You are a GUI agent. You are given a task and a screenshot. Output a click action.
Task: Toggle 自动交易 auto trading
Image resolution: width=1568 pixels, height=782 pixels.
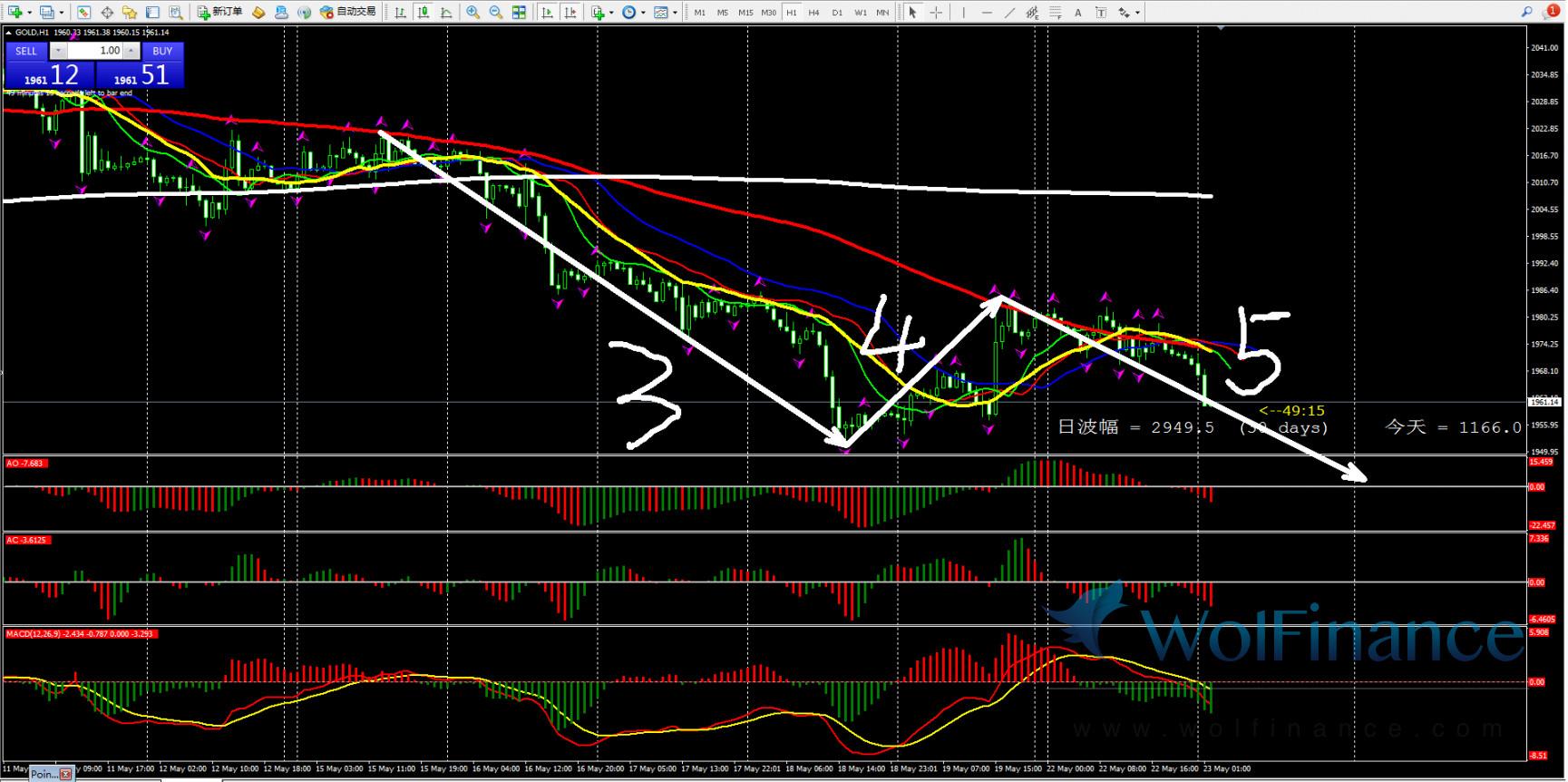coord(348,12)
